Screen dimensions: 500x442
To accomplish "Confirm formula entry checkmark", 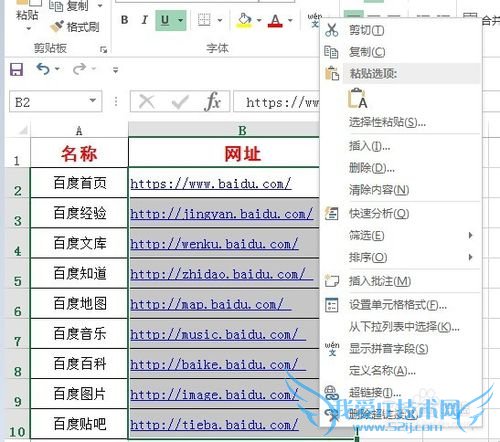I will pos(180,101).
